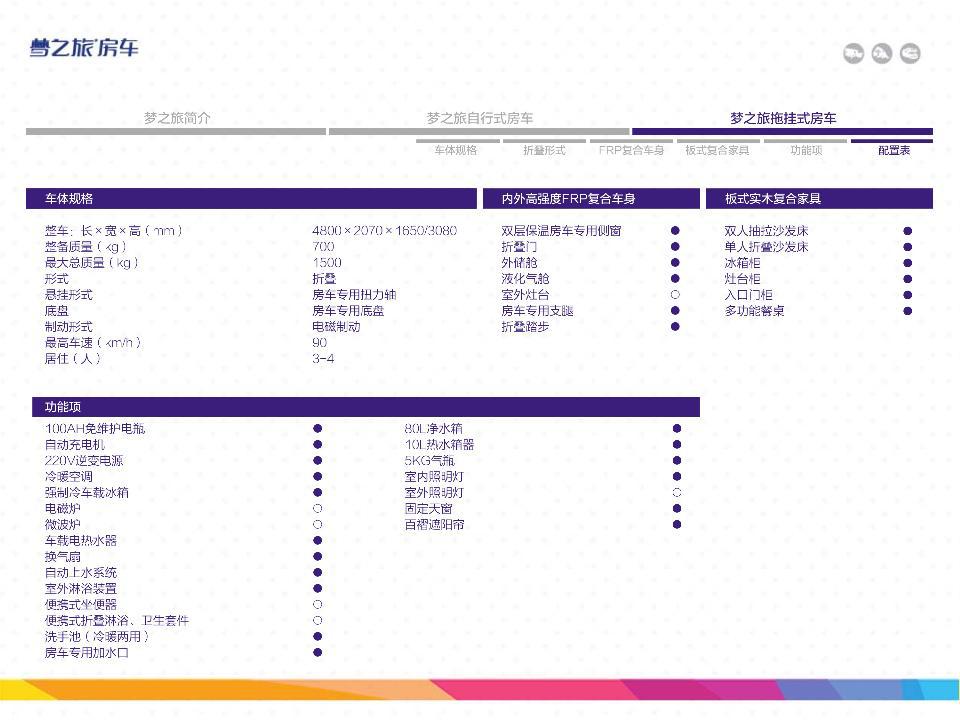The height and width of the screenshot is (720, 960).
Task: Toggle the 室外照明灯 option dot
Action: (x=677, y=493)
